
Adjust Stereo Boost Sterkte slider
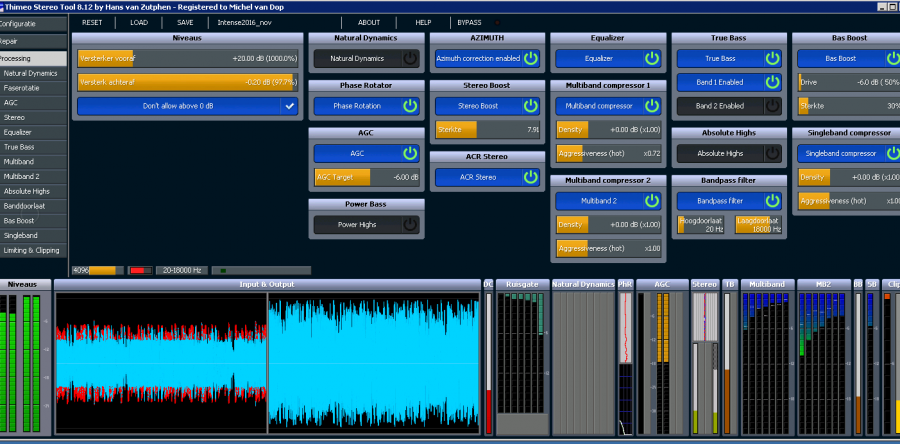(x=487, y=130)
